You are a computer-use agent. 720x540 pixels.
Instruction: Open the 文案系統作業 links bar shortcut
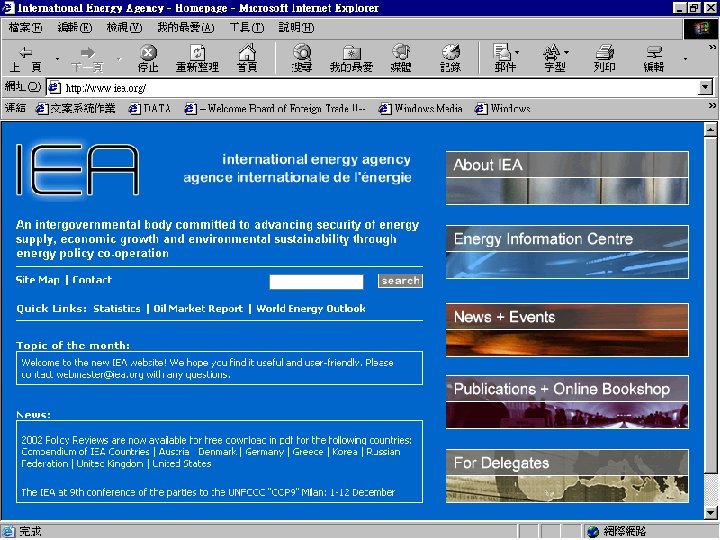tap(76, 108)
